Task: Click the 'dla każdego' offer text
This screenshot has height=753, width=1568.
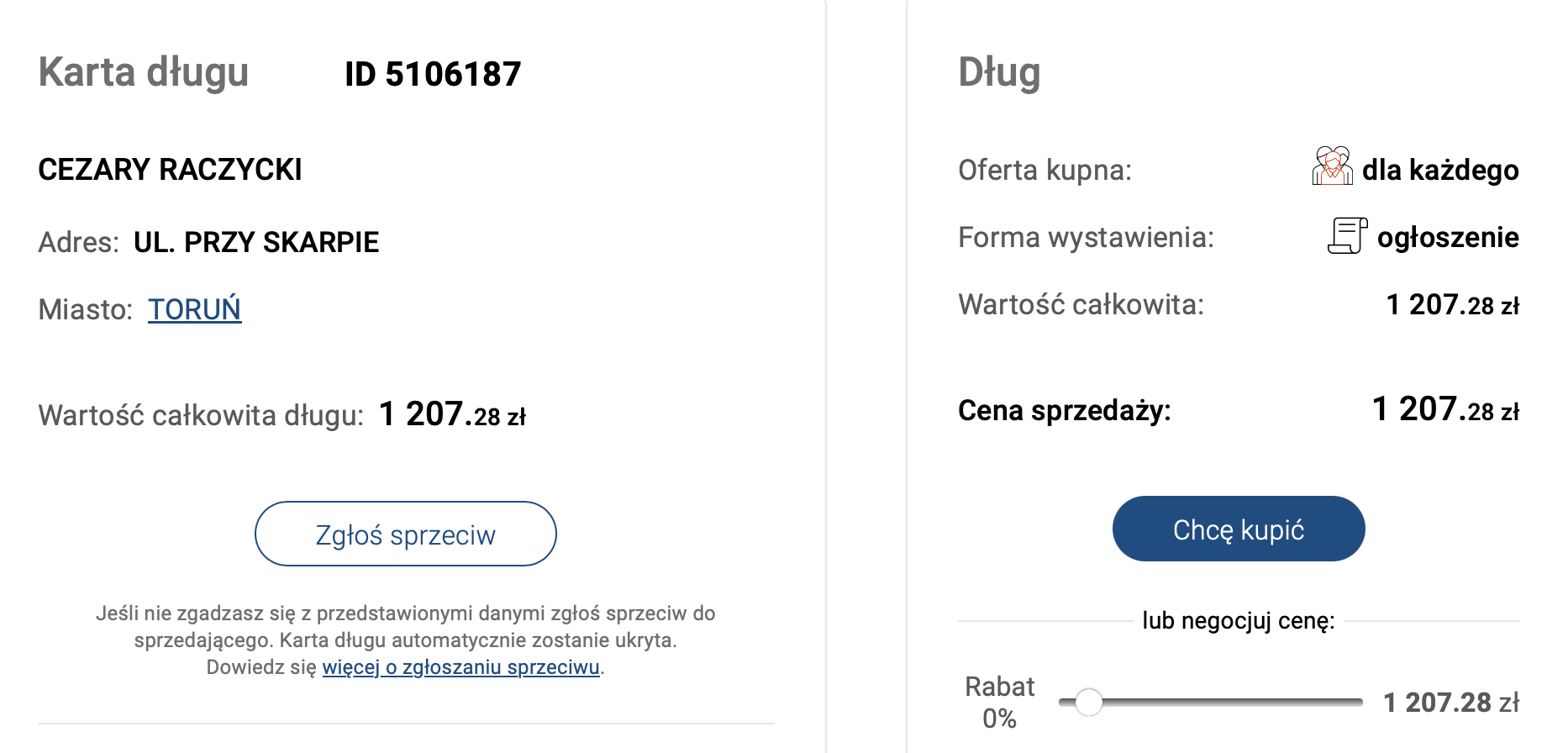Action: (1440, 170)
